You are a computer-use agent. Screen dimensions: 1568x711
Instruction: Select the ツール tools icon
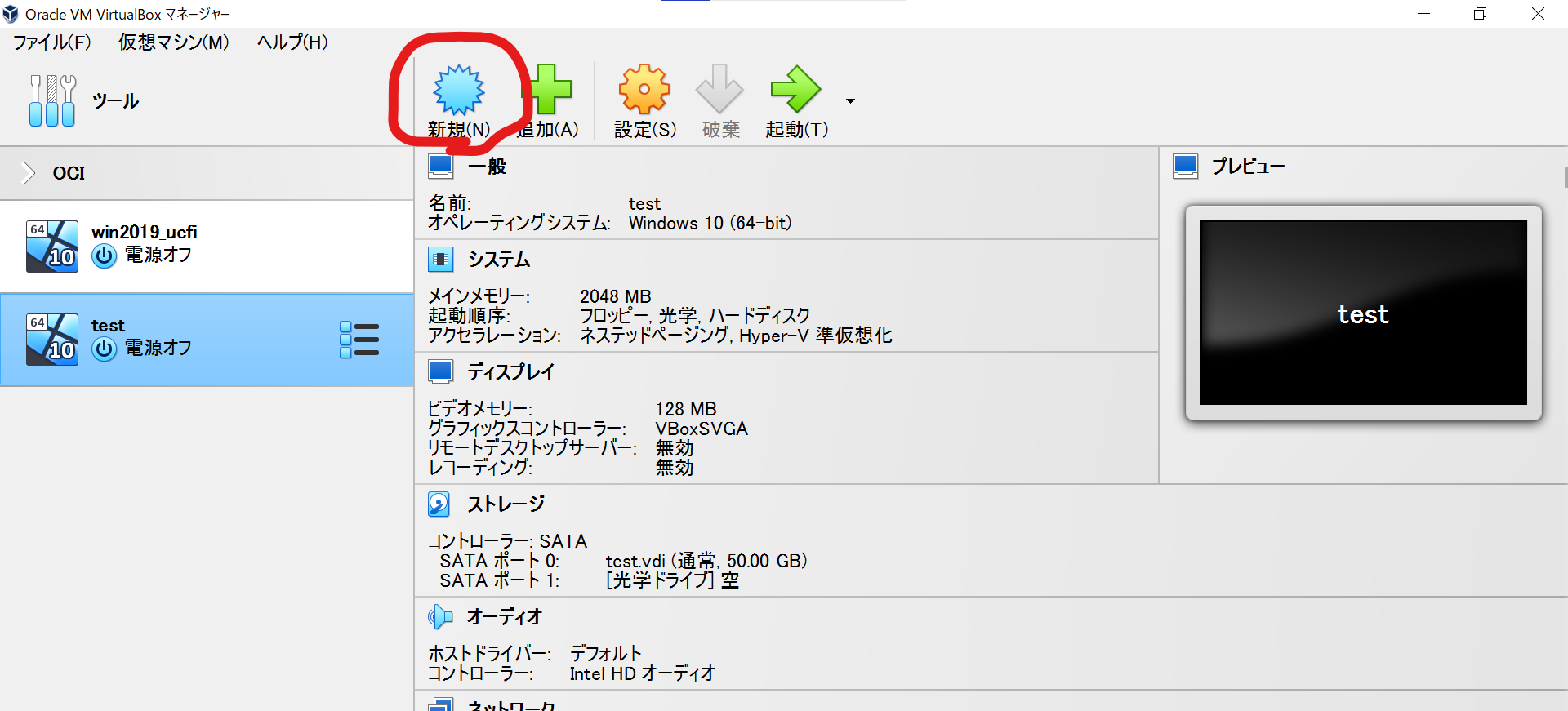52,100
